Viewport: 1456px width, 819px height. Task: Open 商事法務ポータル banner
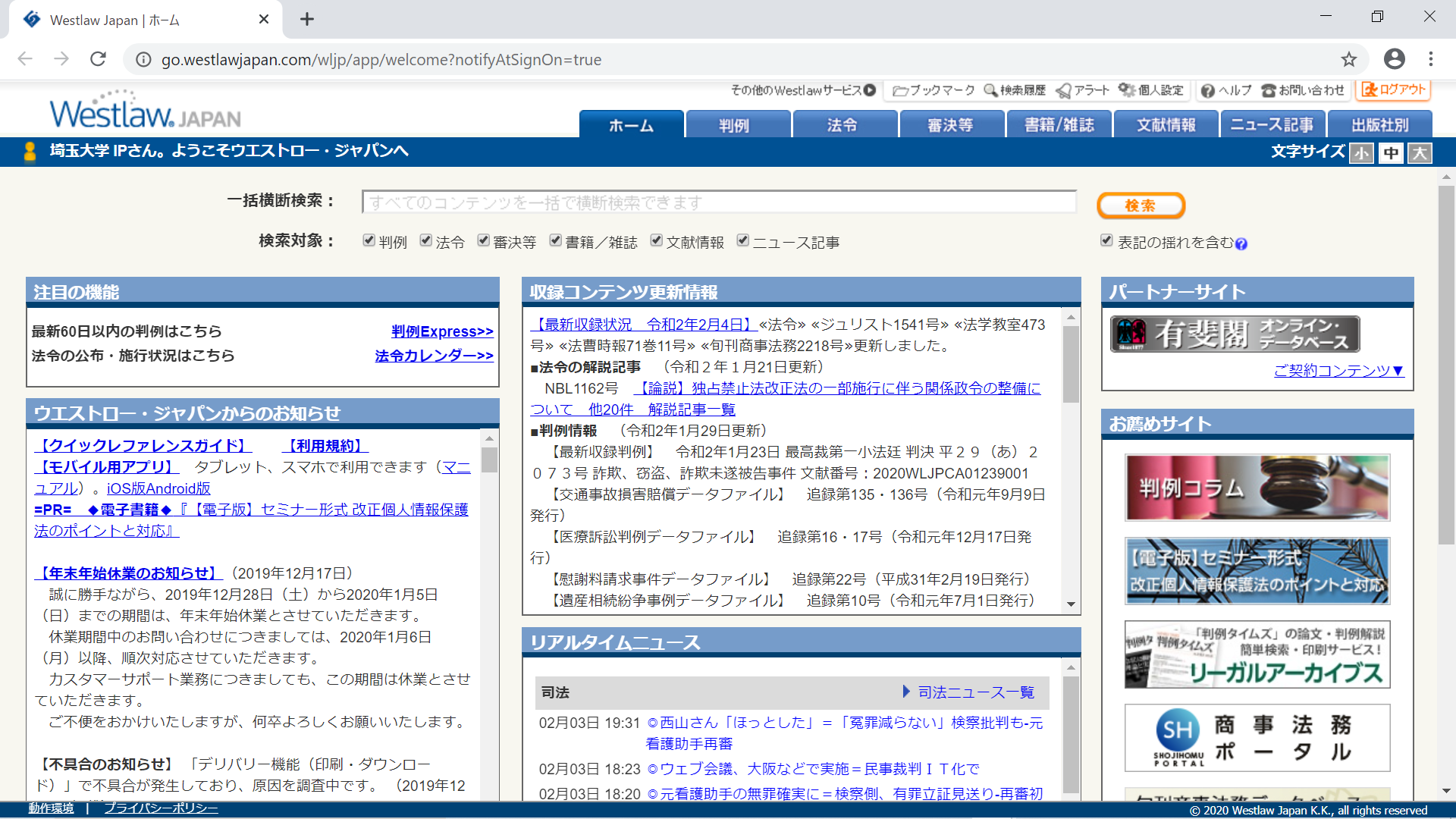pyautogui.click(x=1257, y=738)
